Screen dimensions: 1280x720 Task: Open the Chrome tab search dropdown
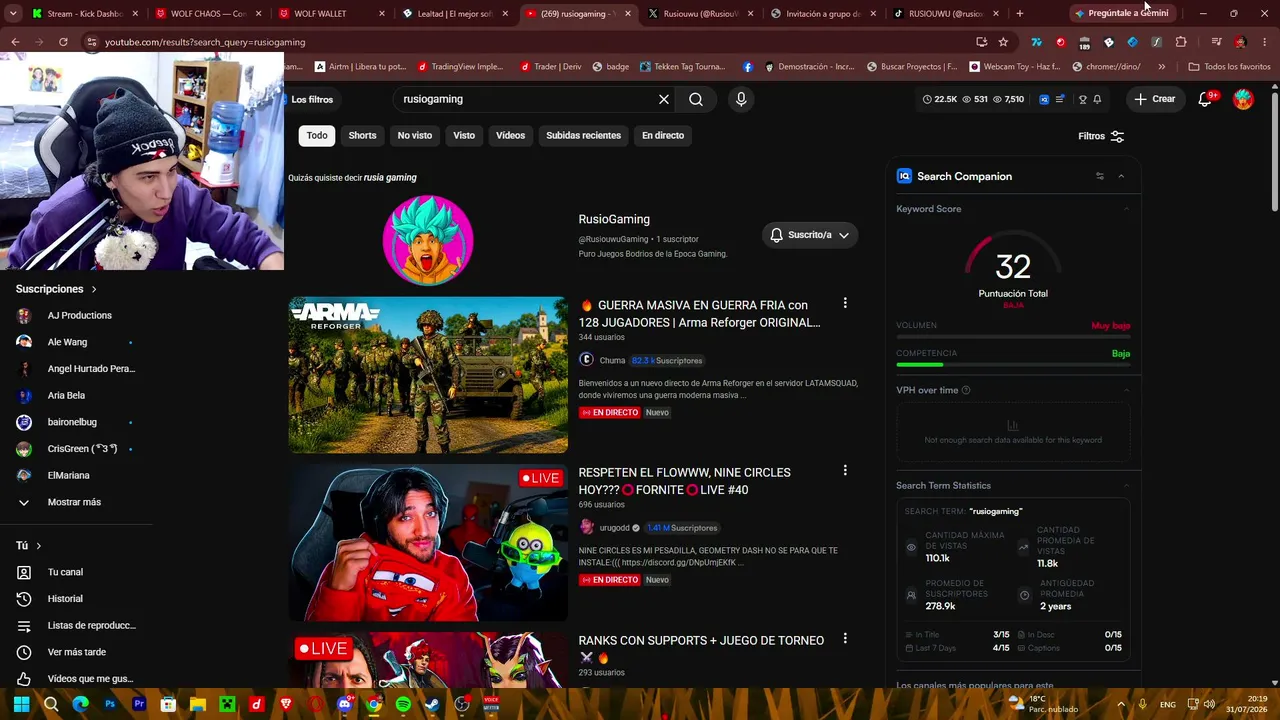(x=13, y=13)
